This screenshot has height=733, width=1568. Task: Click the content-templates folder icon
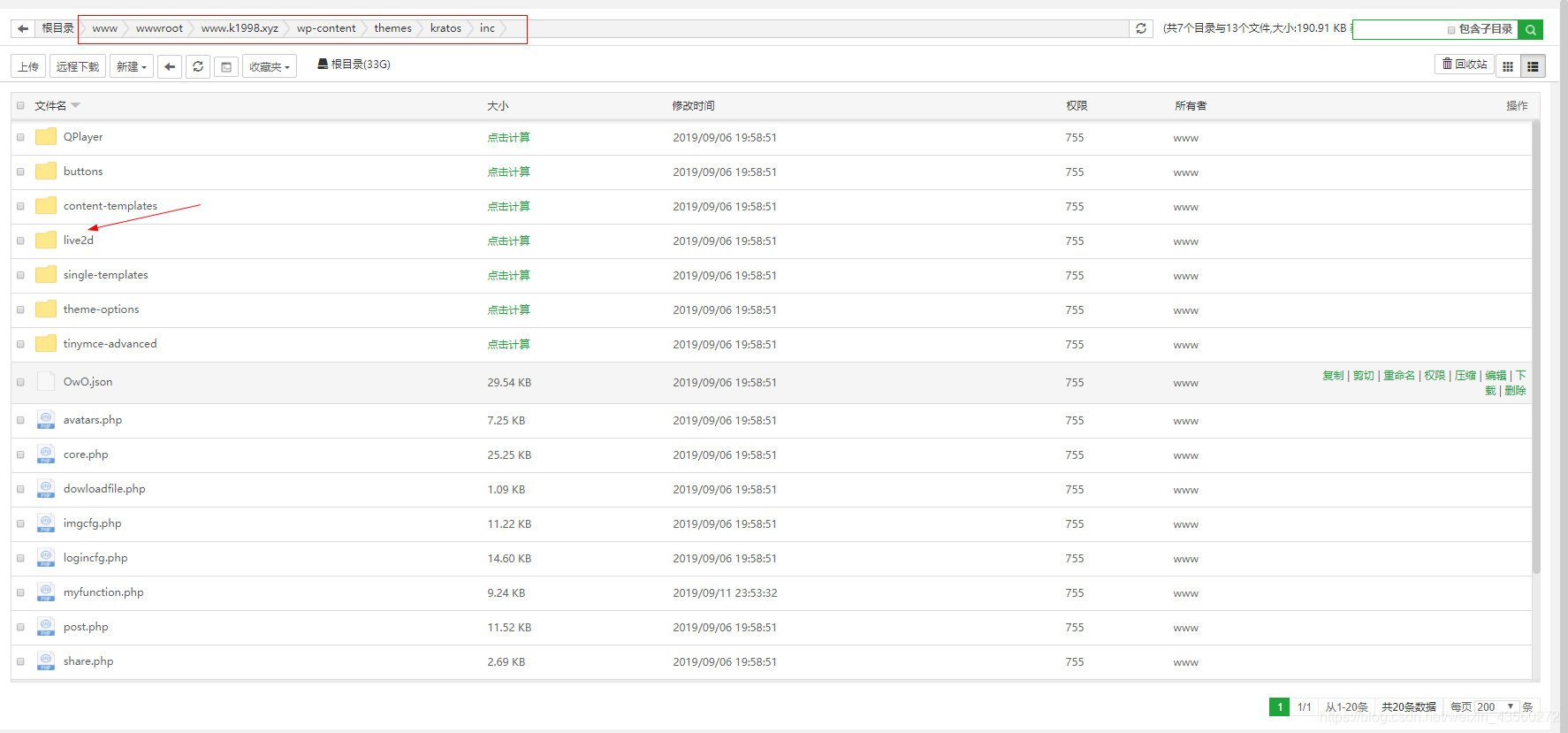coord(46,206)
